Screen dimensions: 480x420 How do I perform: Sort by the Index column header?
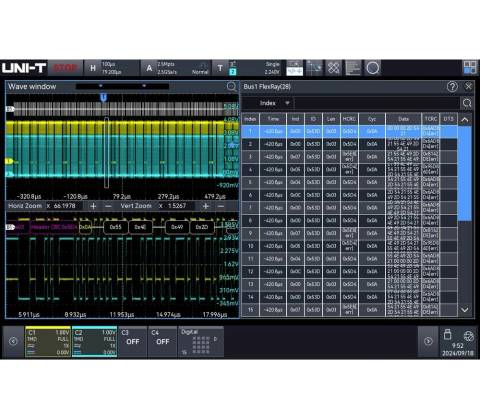pos(250,119)
